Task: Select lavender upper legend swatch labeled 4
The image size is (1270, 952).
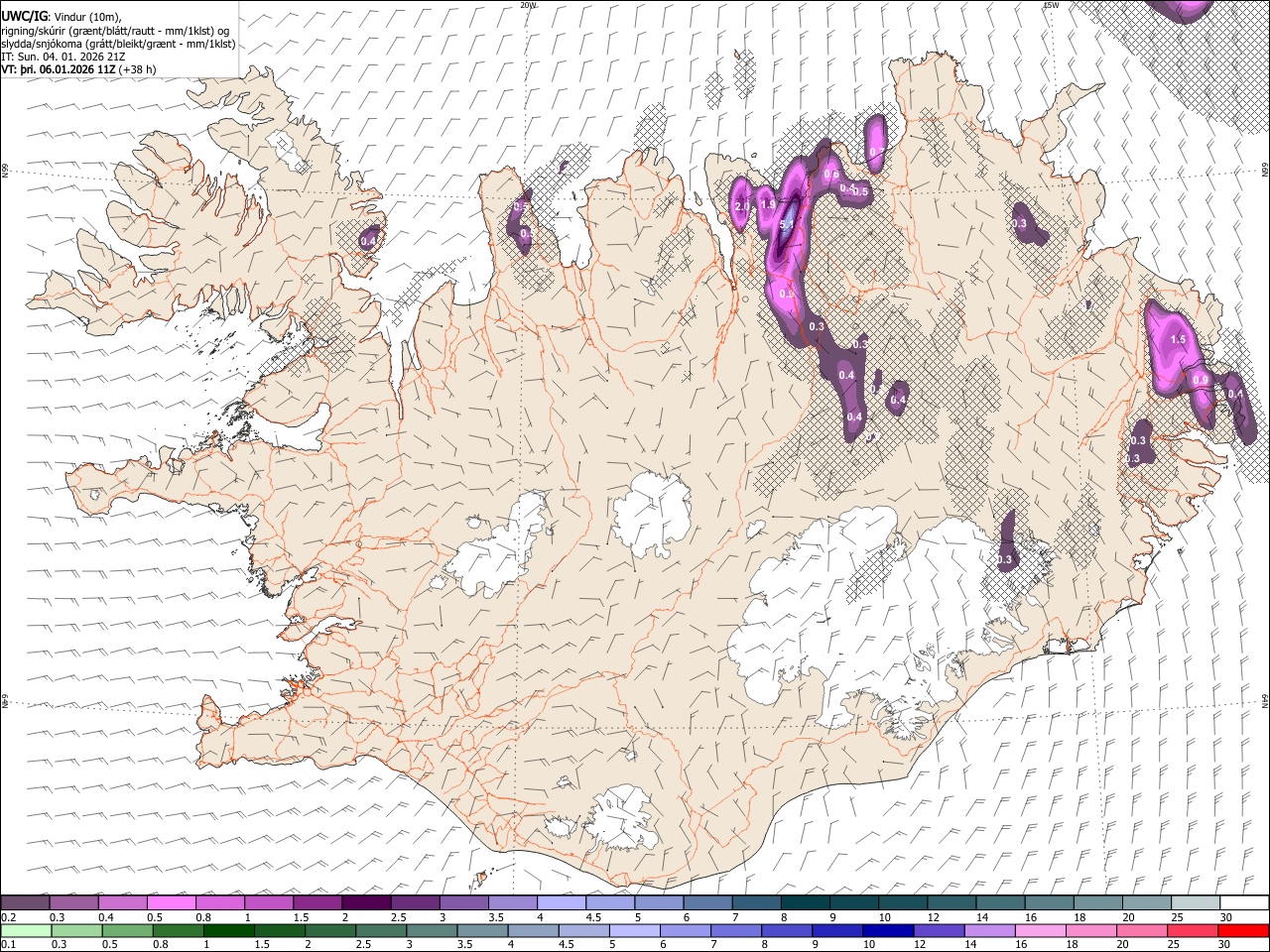Action: [562, 903]
